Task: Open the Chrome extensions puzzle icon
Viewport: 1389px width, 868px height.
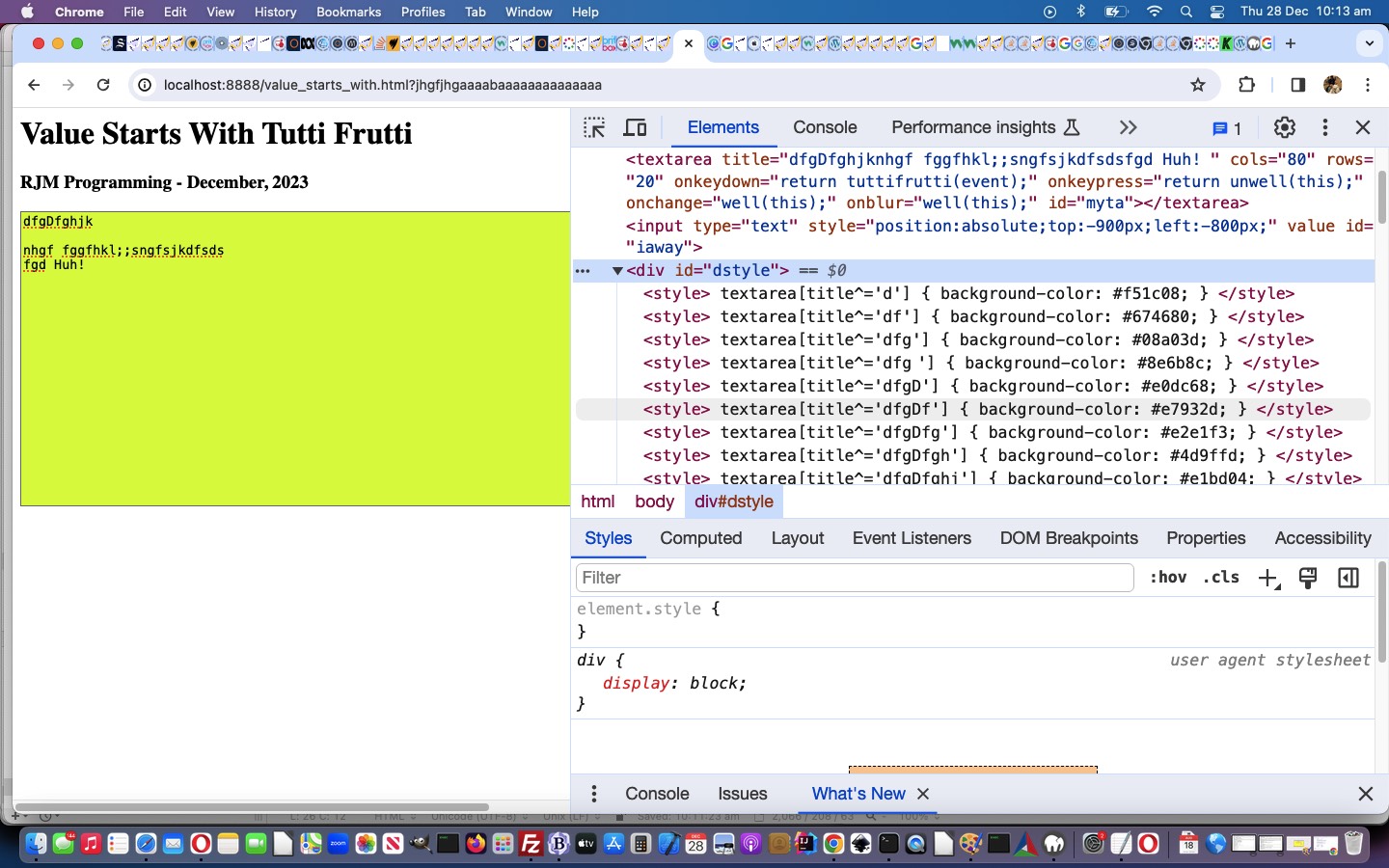Action: (1246, 85)
